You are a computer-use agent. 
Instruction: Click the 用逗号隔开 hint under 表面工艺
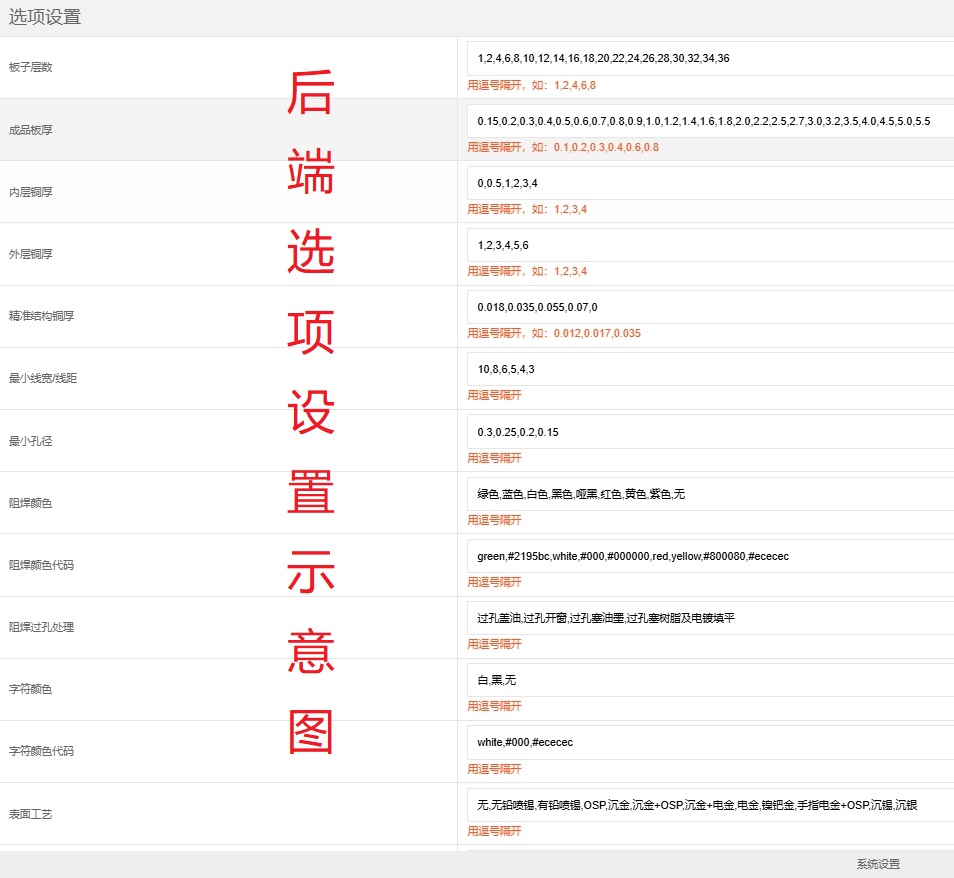(496, 831)
